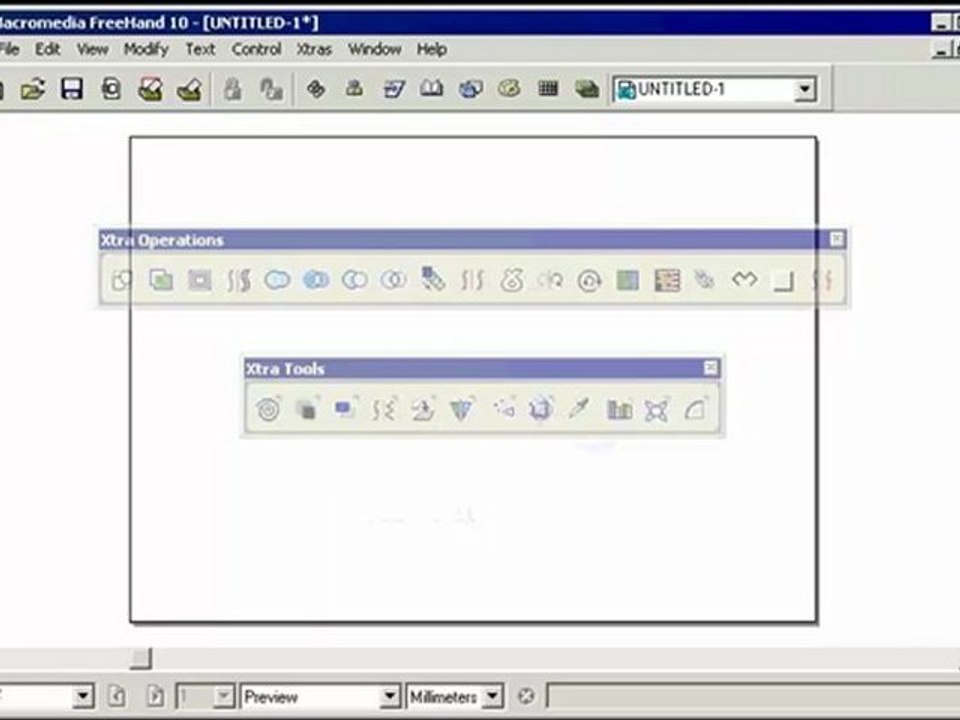
Task: Expand the Preview view mode dropdown
Action: coord(389,697)
